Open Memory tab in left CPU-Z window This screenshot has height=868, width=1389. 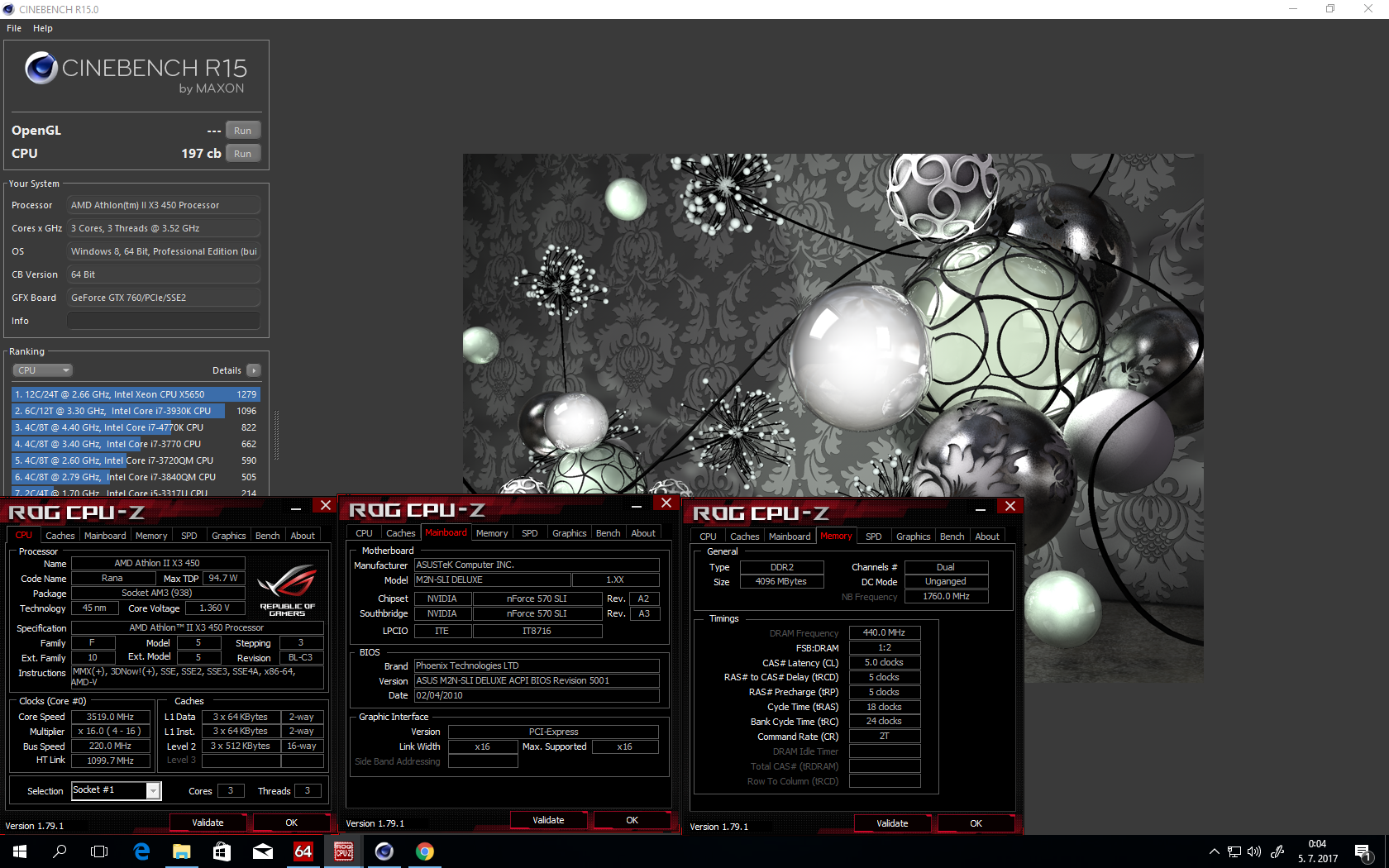(x=151, y=536)
